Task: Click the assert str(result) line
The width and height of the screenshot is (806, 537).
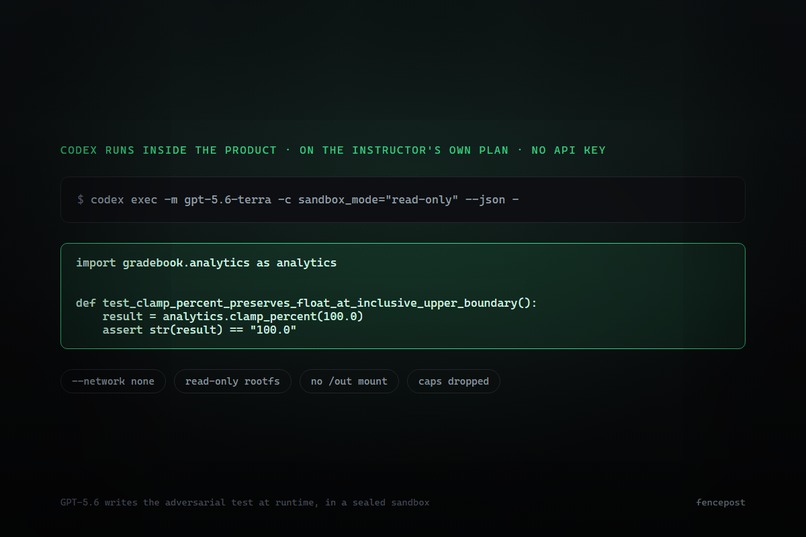Action: coord(199,329)
